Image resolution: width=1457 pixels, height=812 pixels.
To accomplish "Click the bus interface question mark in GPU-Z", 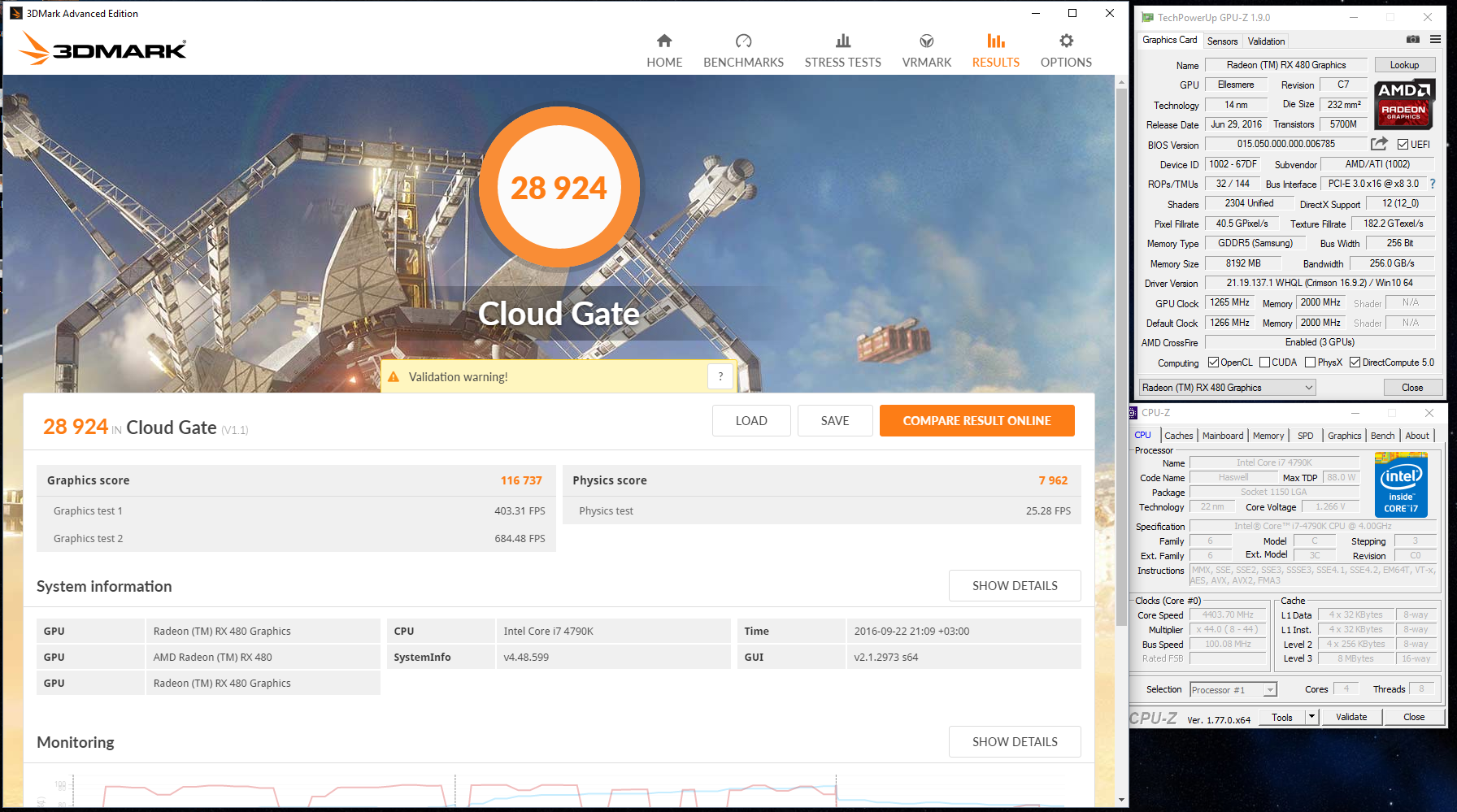I will click(1433, 184).
